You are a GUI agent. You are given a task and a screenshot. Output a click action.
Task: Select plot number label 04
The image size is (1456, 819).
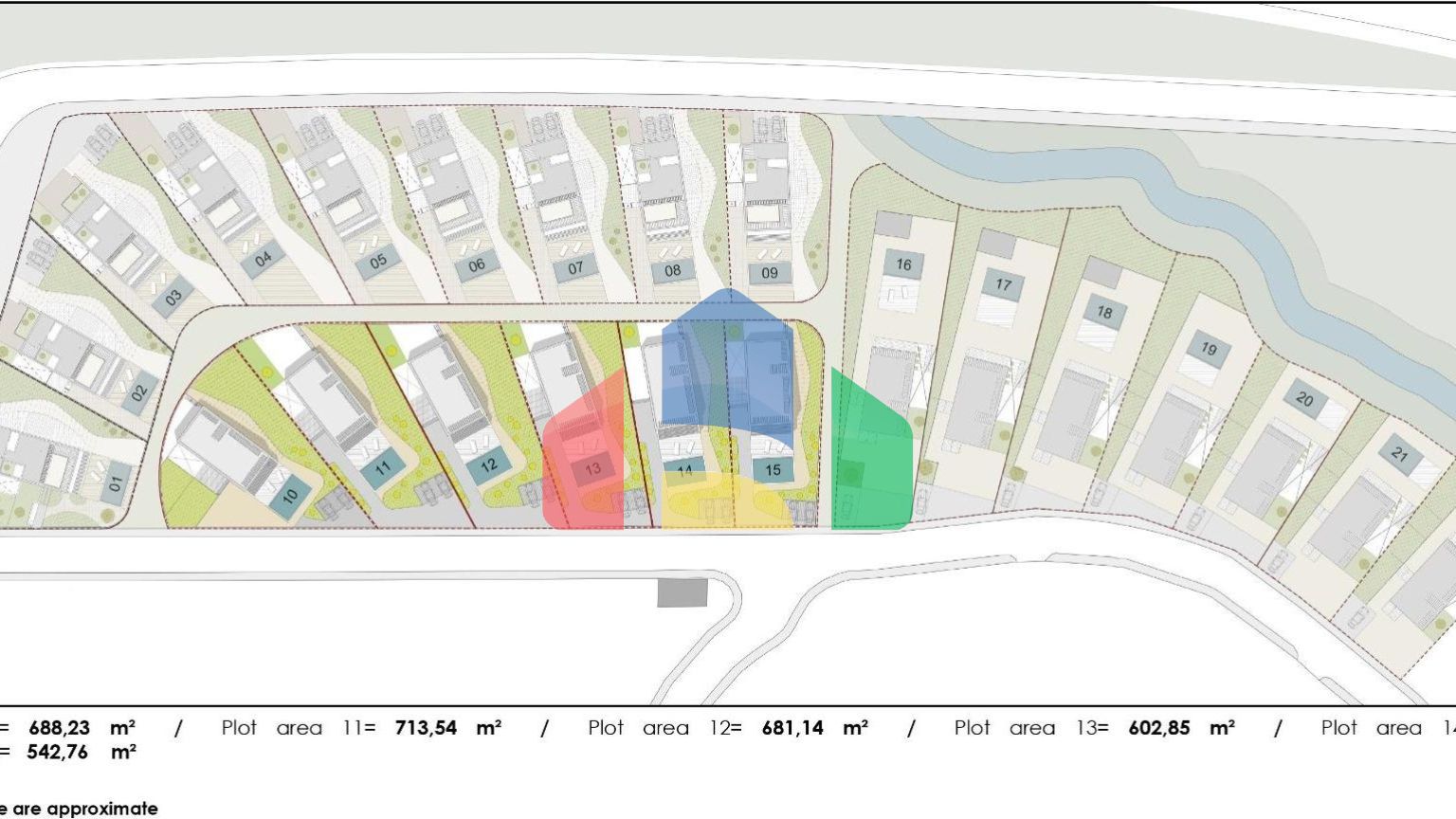(264, 258)
